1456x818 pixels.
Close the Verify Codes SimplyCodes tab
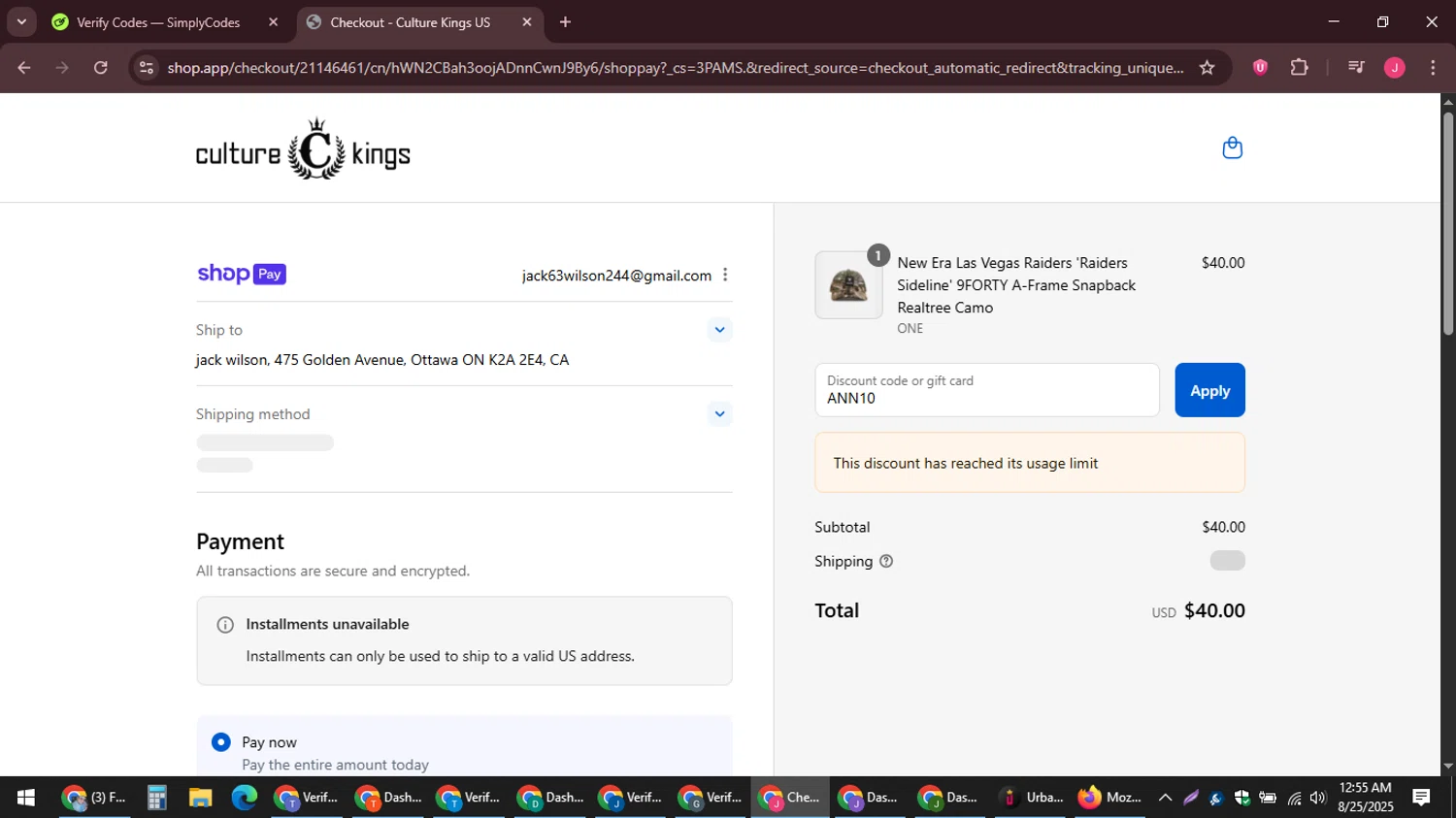tap(273, 22)
